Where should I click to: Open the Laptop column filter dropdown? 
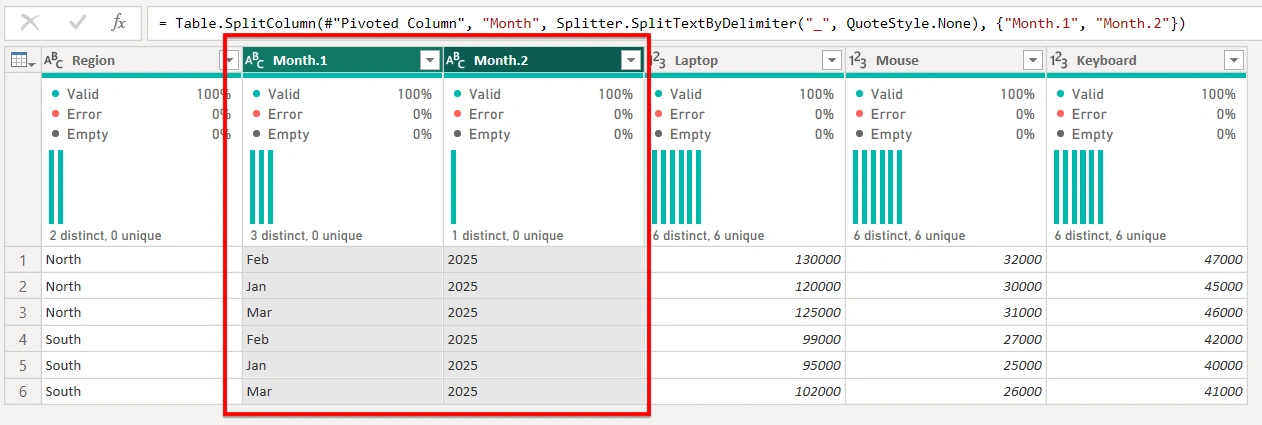point(831,61)
